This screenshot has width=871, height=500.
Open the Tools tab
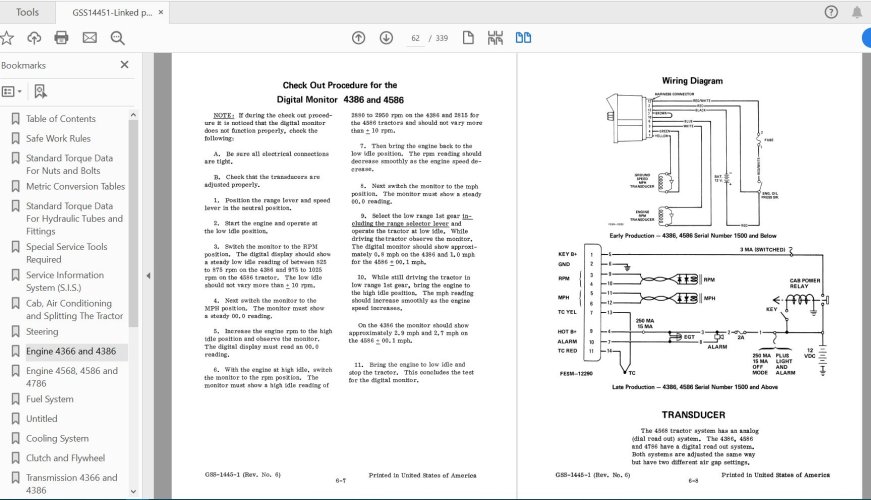(x=28, y=12)
